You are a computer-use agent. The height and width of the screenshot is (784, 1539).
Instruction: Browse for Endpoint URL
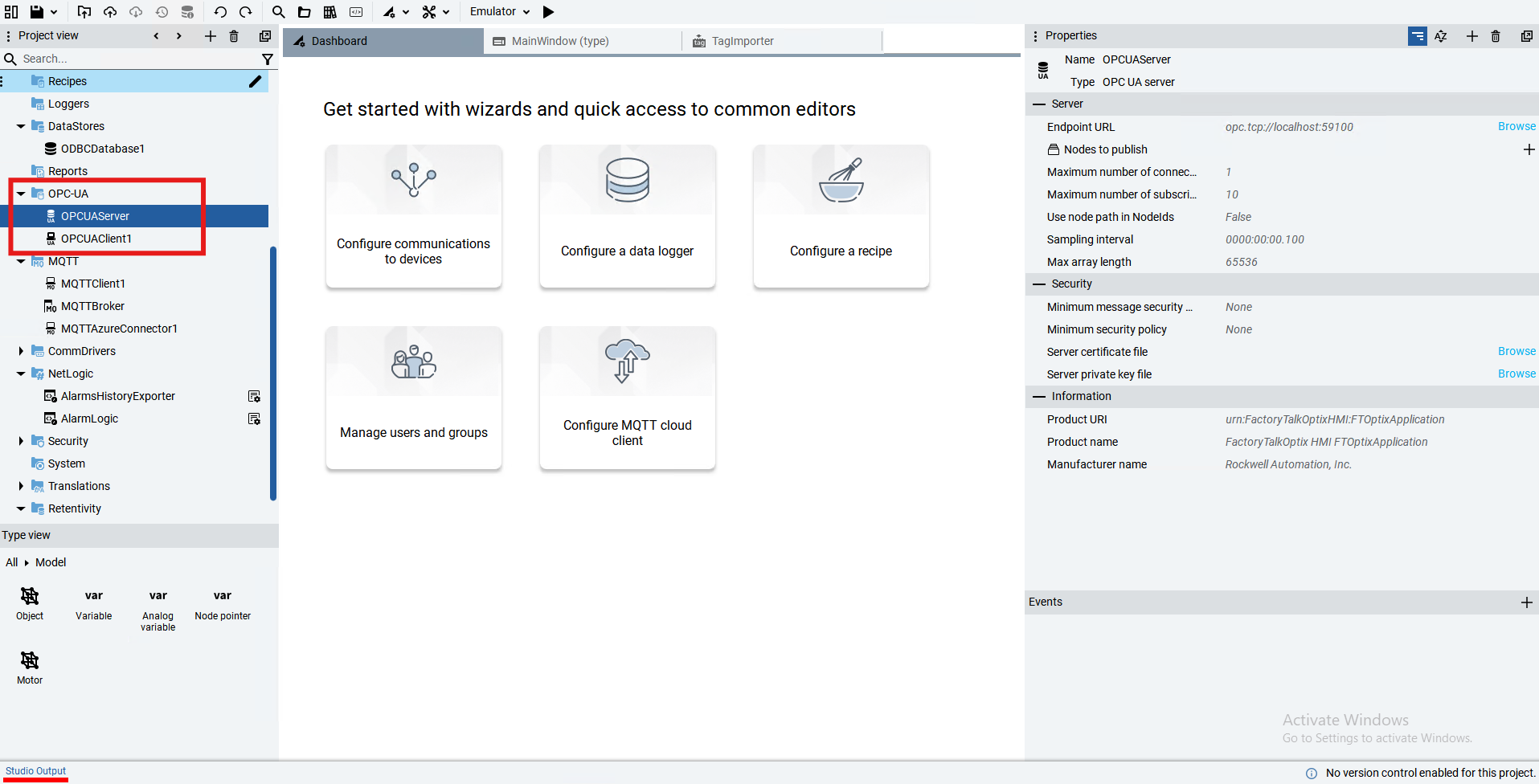click(1516, 126)
